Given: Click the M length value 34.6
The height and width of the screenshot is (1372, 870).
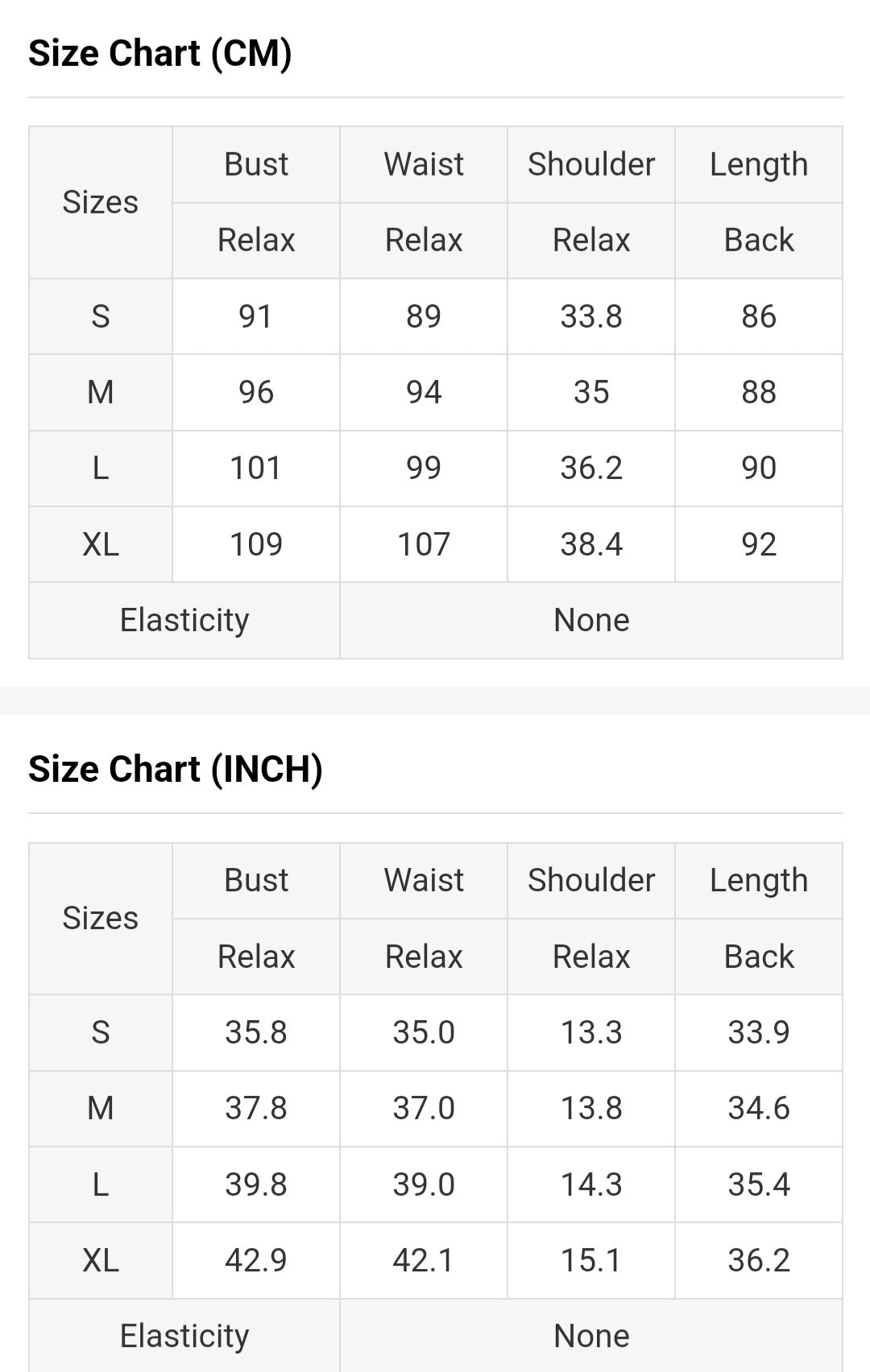Looking at the screenshot, I should (759, 1108).
